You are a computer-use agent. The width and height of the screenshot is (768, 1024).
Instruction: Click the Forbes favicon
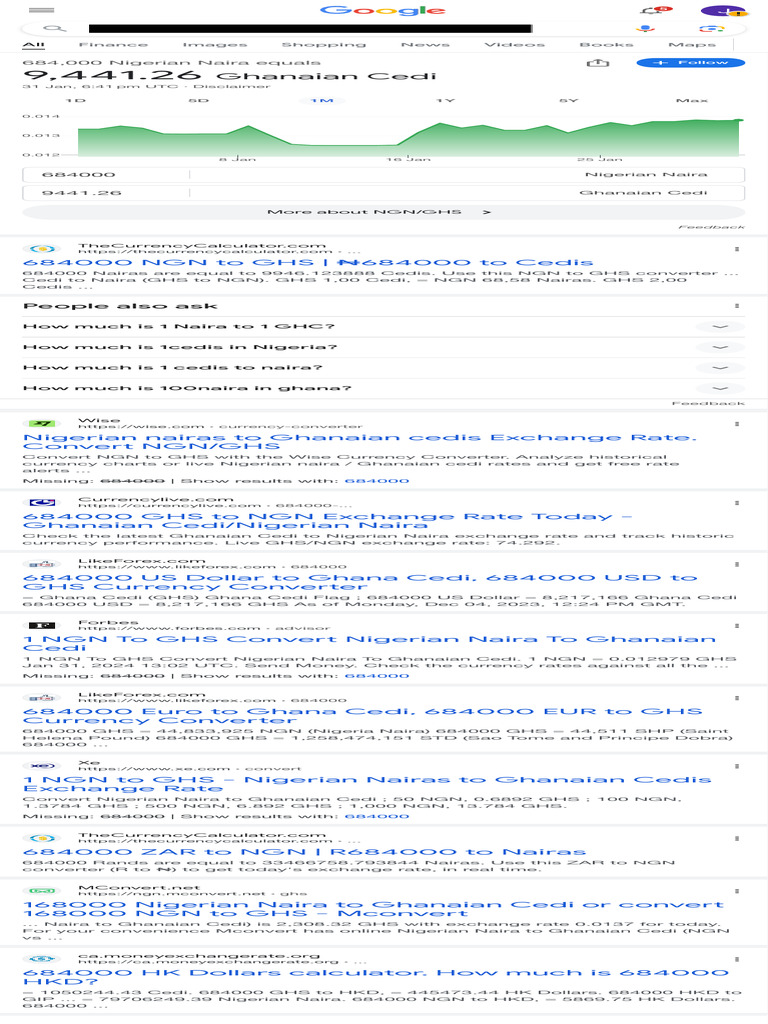42,625
